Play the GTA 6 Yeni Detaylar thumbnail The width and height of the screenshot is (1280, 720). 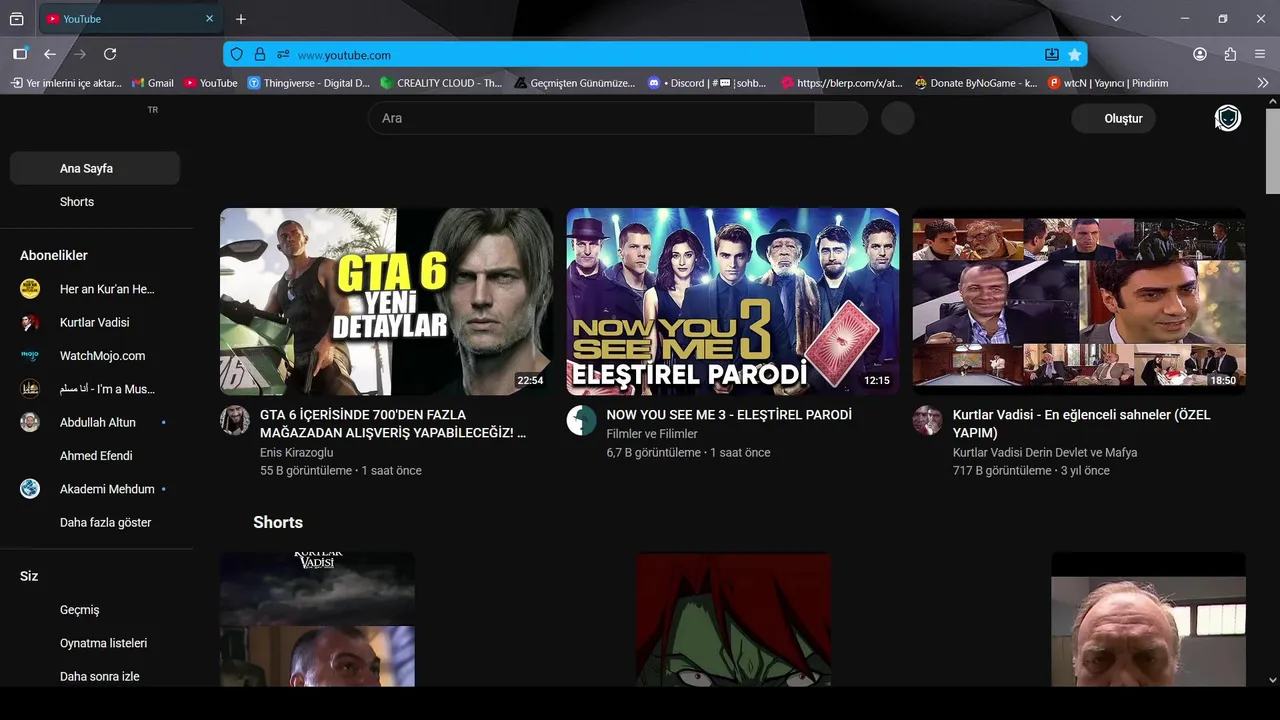(386, 301)
